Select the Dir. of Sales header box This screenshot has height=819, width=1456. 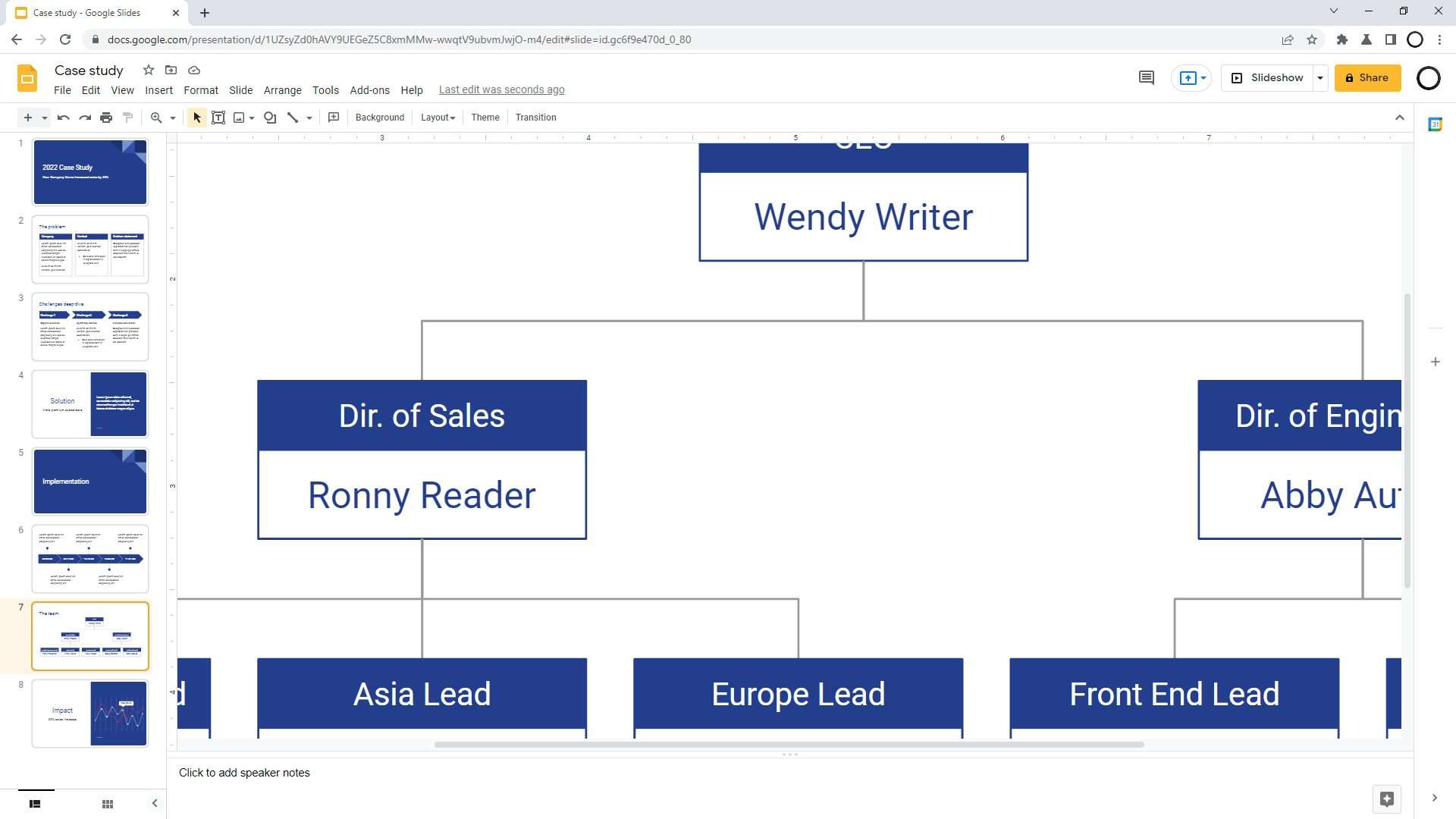pyautogui.click(x=422, y=416)
